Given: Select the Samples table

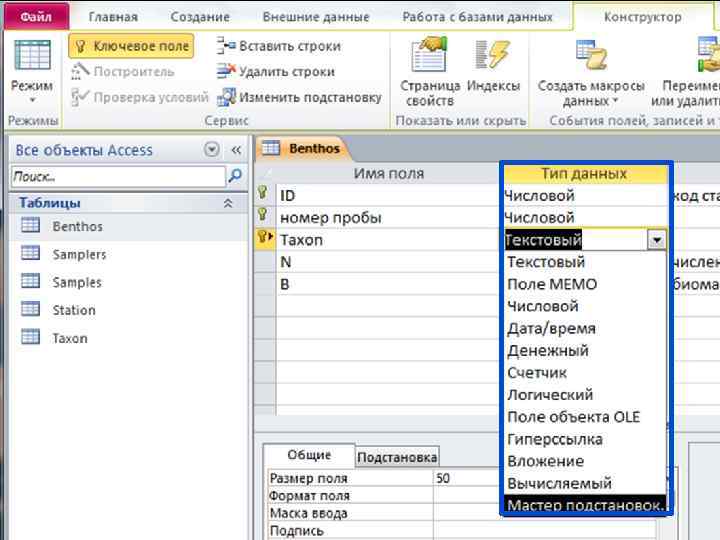Looking at the screenshot, I should [x=128, y=282].
